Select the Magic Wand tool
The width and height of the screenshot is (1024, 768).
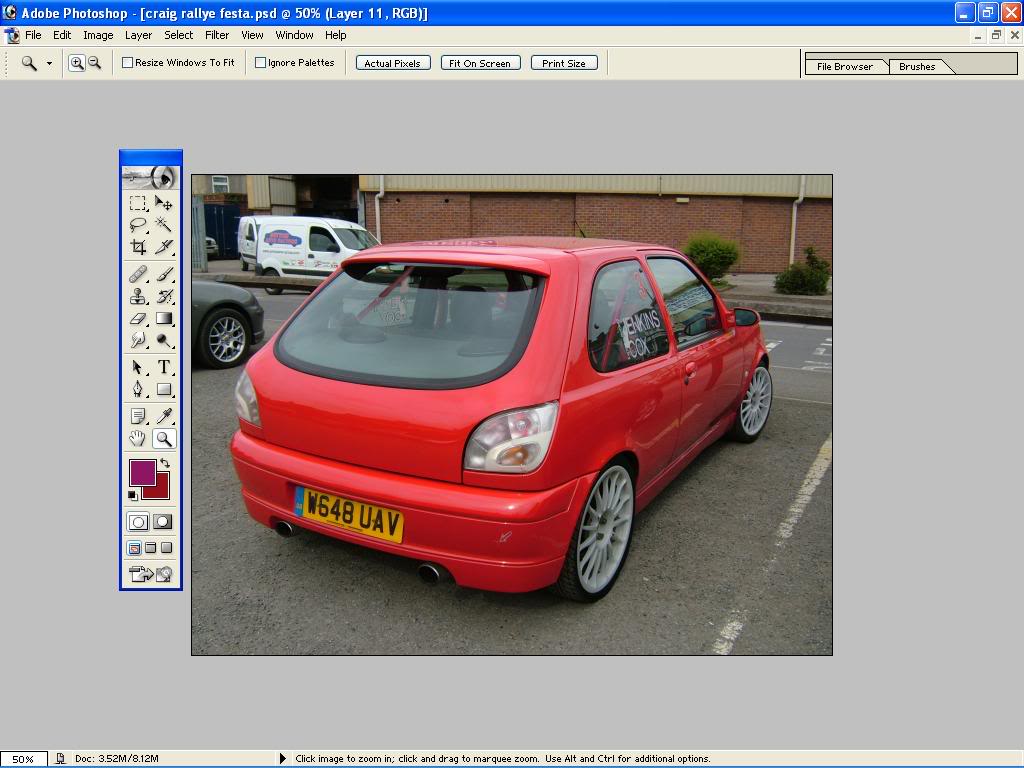[x=164, y=225]
